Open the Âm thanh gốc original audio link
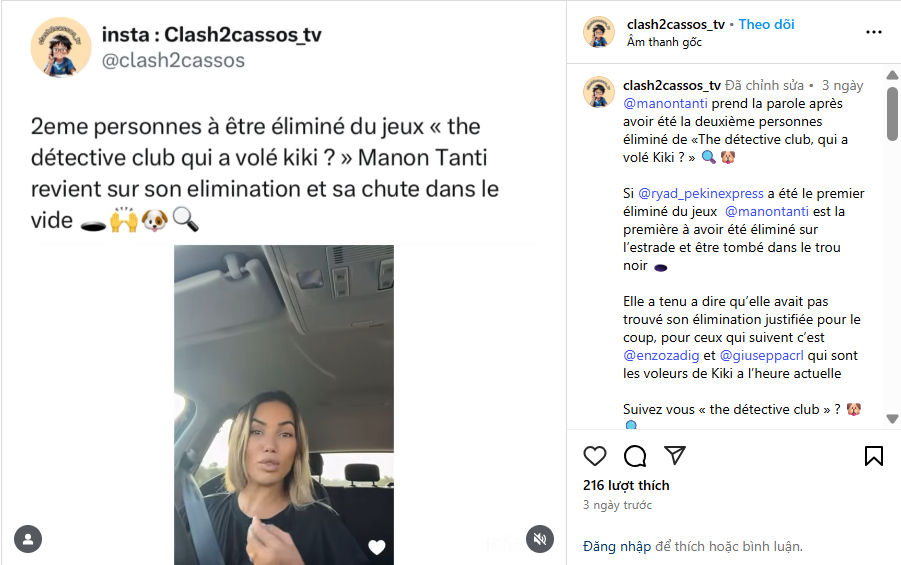This screenshot has width=901, height=565. point(664,42)
